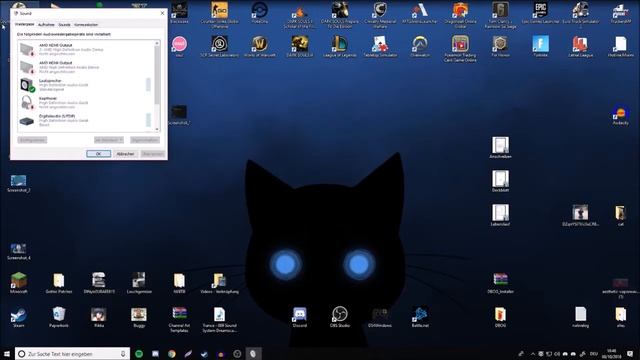Open the Als Standard dropdown button
Image resolution: width=640 pixels, height=360 pixels.
[x=109, y=140]
